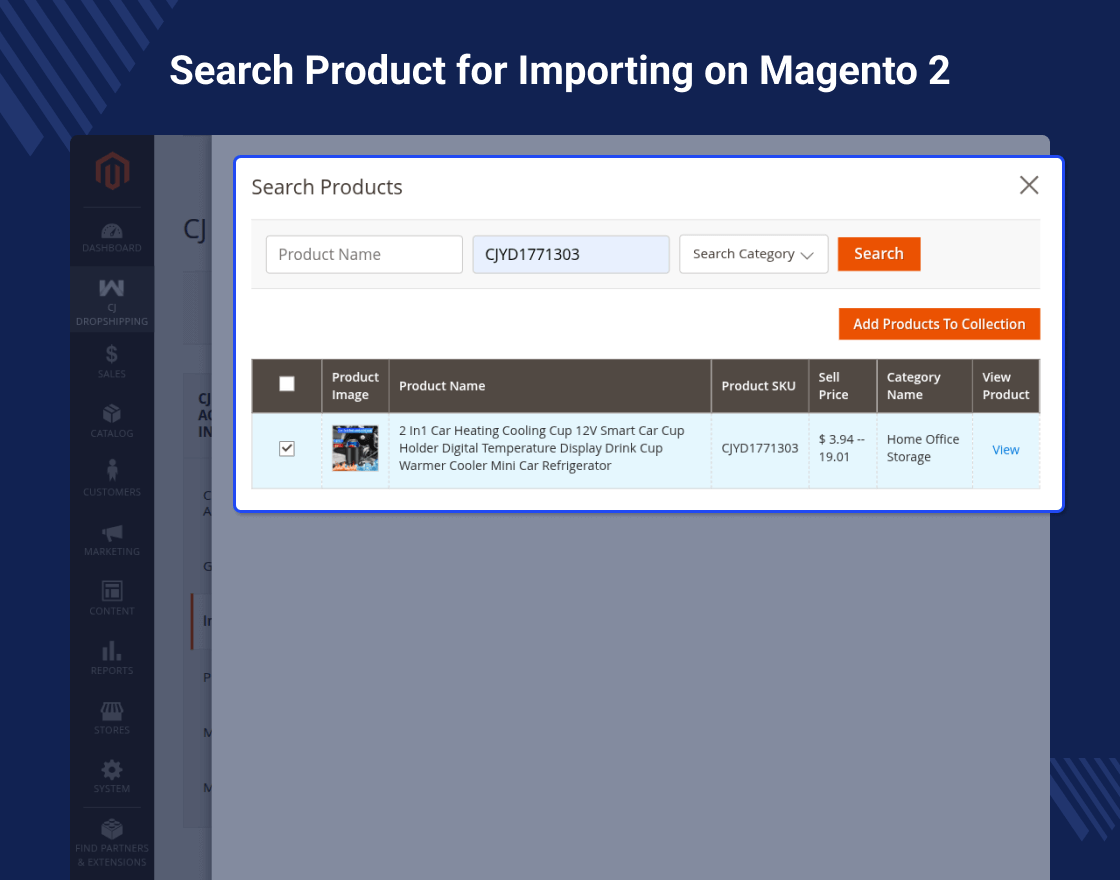
Task: Focus the Product Name input field
Action: tap(364, 254)
